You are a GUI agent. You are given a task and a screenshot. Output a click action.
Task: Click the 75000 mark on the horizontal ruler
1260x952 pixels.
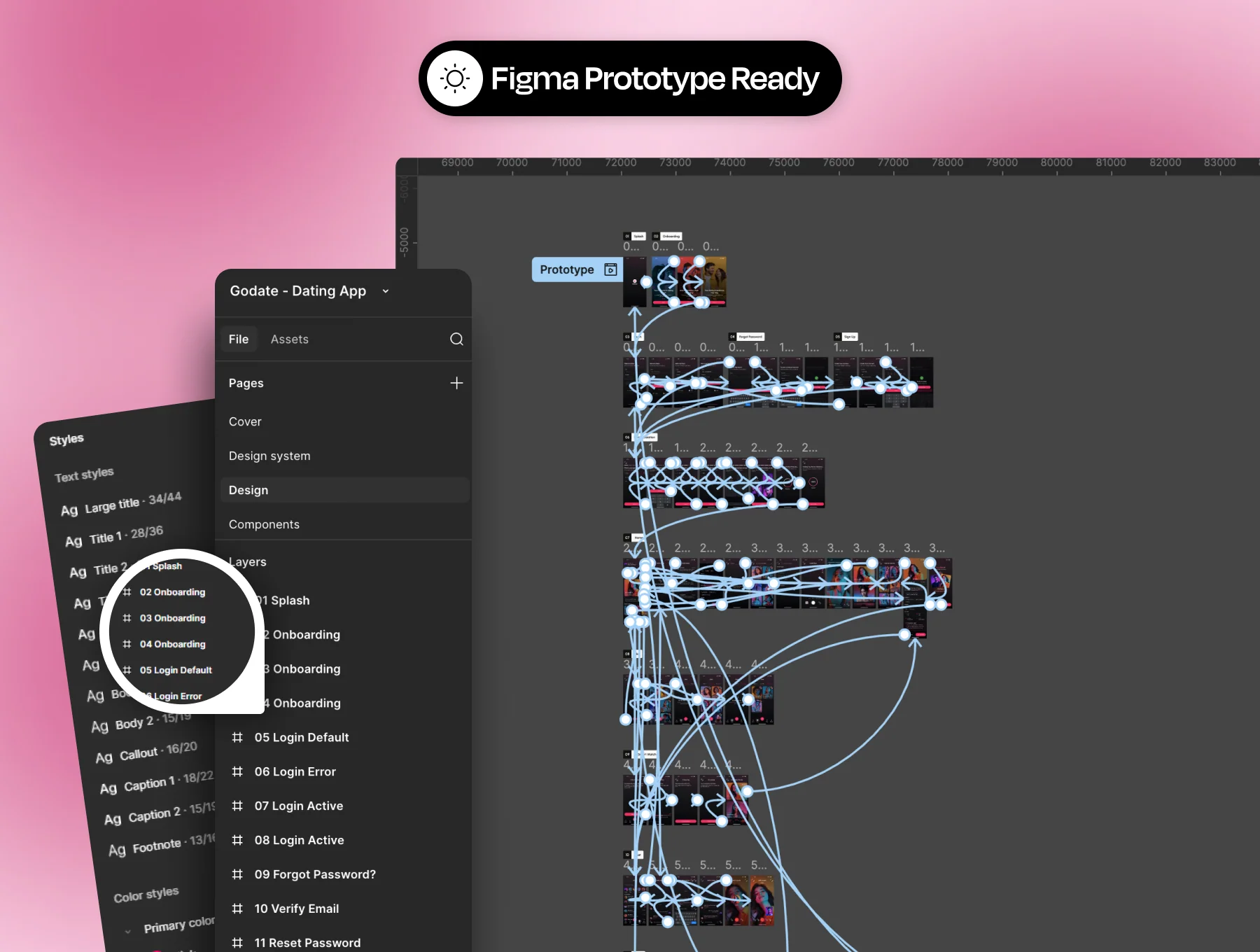click(784, 162)
